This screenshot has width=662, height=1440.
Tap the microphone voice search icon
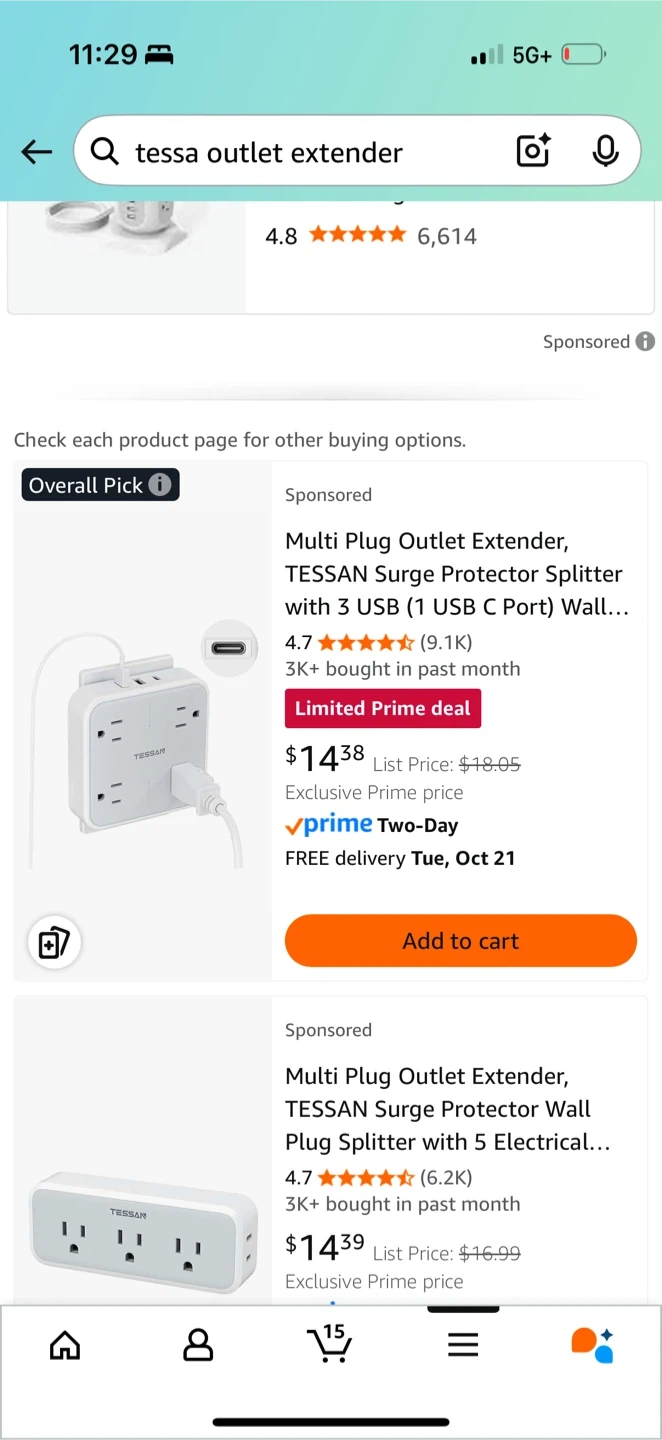pyautogui.click(x=604, y=151)
